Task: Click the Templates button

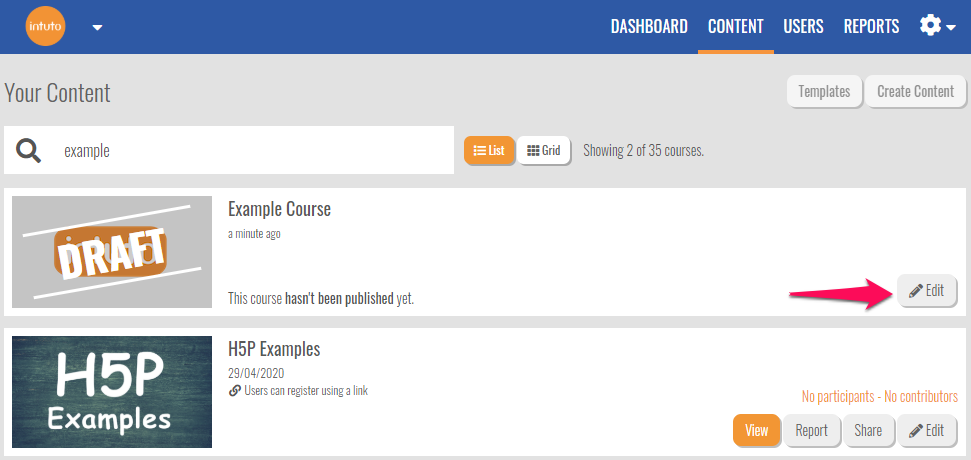Action: pyautogui.click(x=824, y=91)
